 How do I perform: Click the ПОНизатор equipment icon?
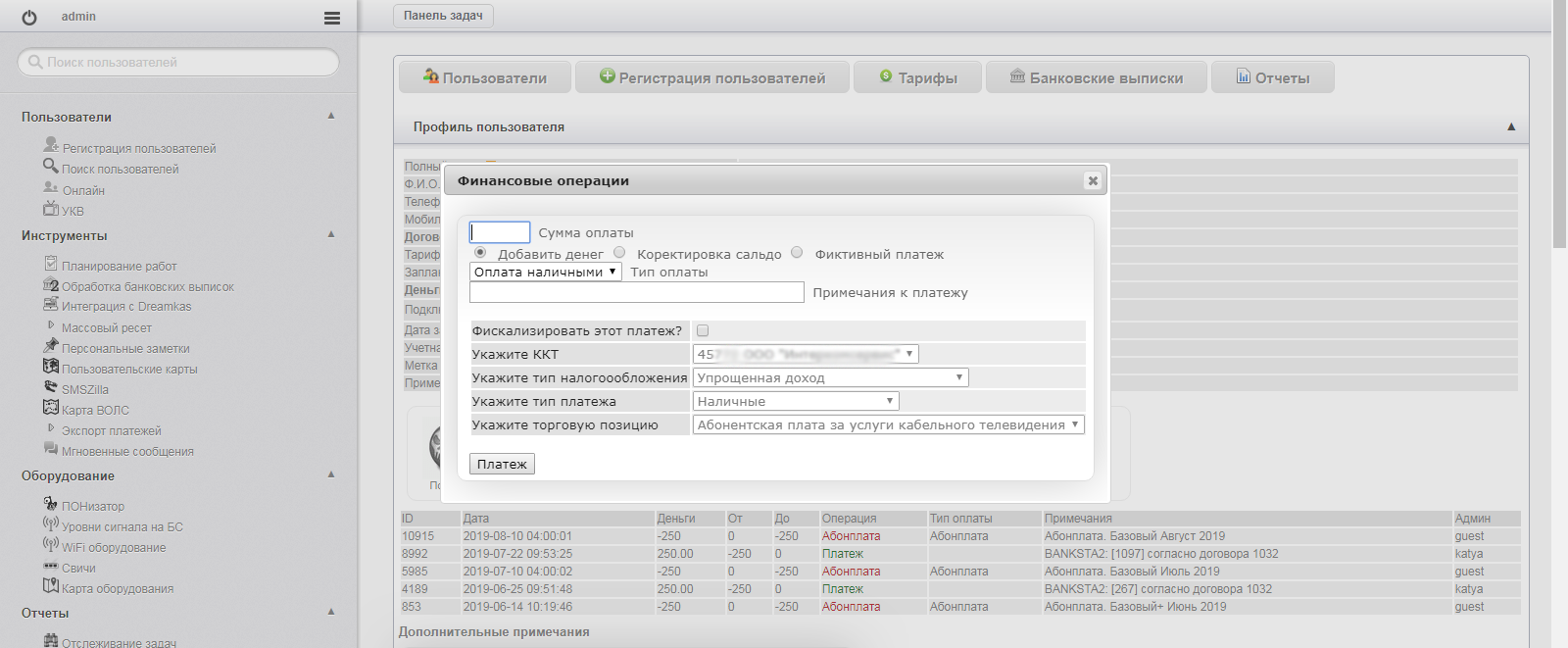pyautogui.click(x=51, y=504)
